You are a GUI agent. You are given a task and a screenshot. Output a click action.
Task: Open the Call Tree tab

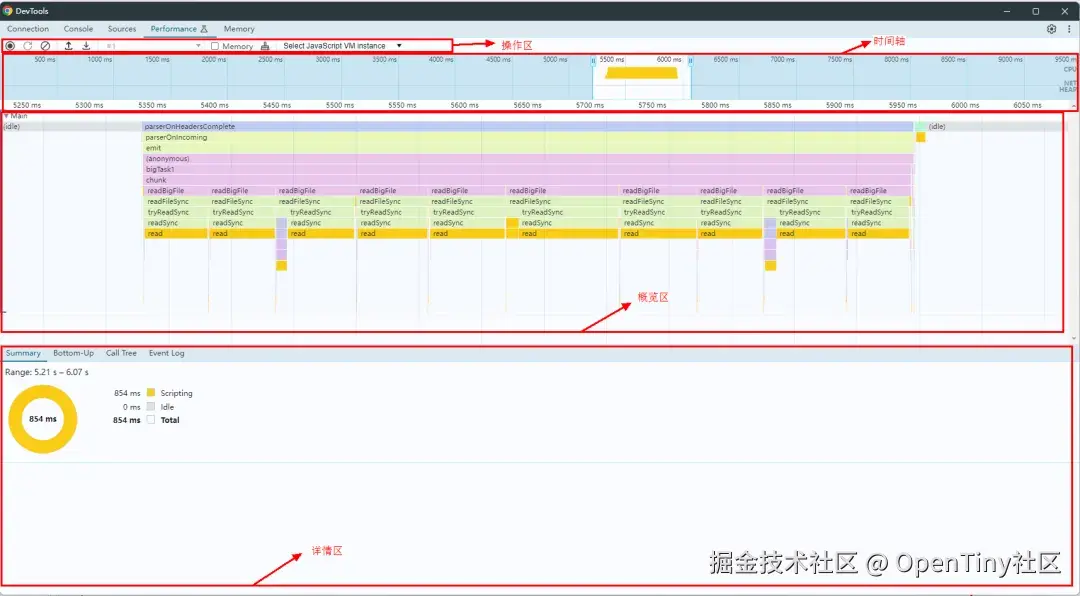[121, 353]
